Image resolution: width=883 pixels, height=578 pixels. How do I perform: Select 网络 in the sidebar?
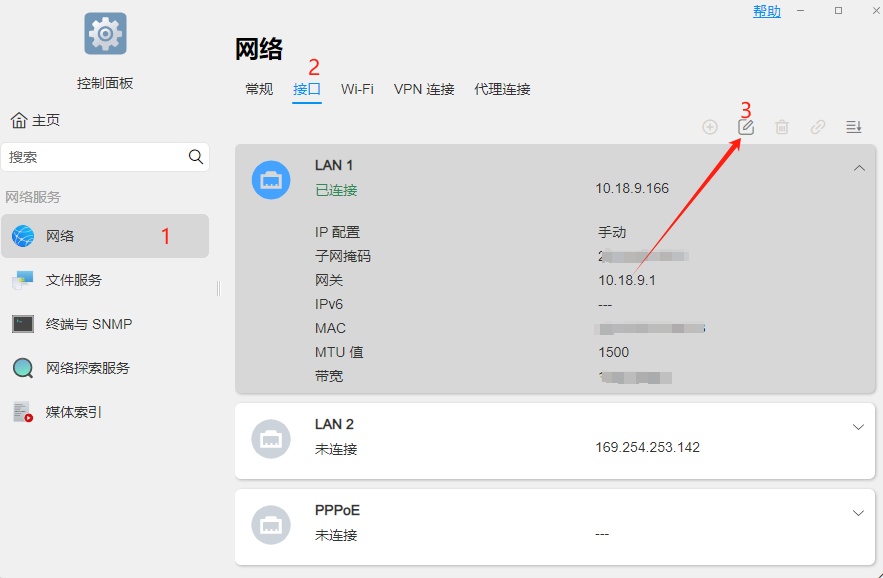105,235
